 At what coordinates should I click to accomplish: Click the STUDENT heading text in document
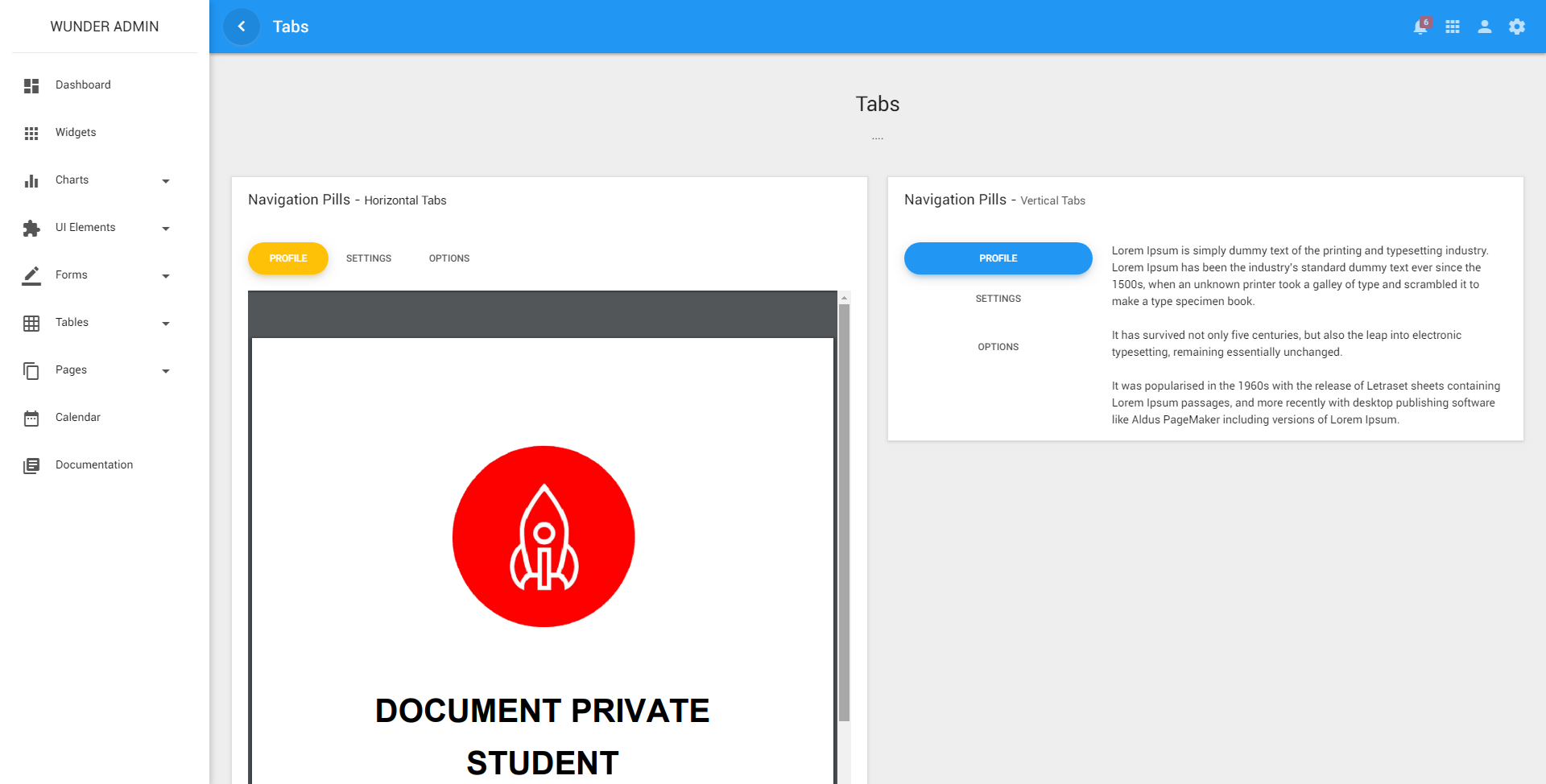pyautogui.click(x=543, y=763)
